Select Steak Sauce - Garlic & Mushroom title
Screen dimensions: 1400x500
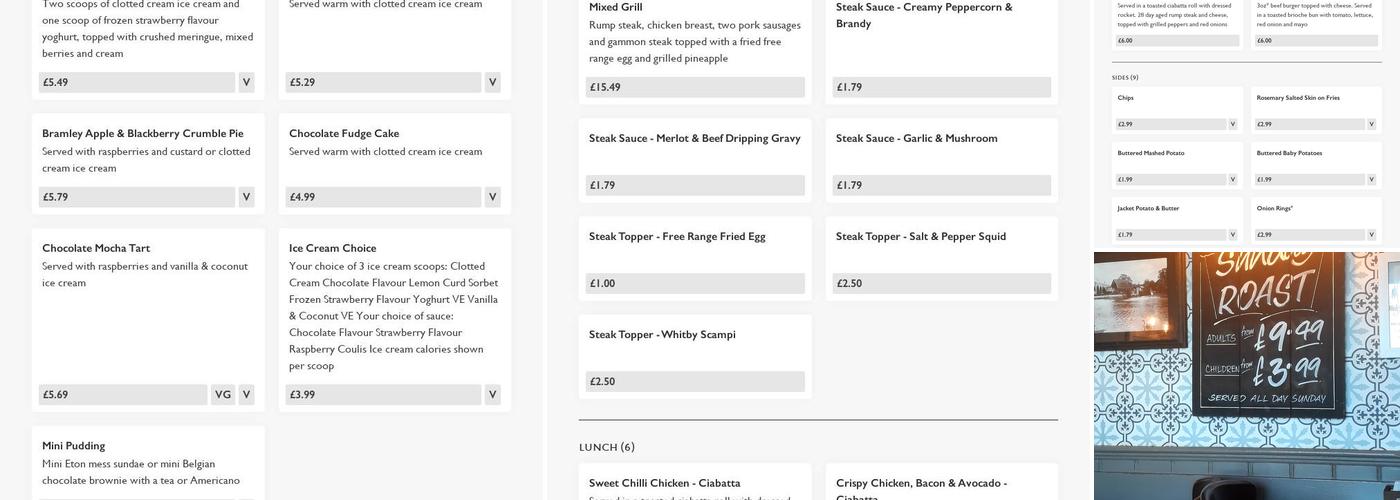916,139
